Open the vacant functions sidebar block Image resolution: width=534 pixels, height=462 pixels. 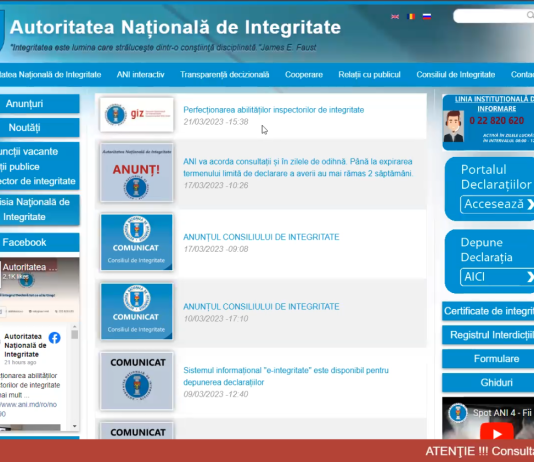pyautogui.click(x=40, y=166)
